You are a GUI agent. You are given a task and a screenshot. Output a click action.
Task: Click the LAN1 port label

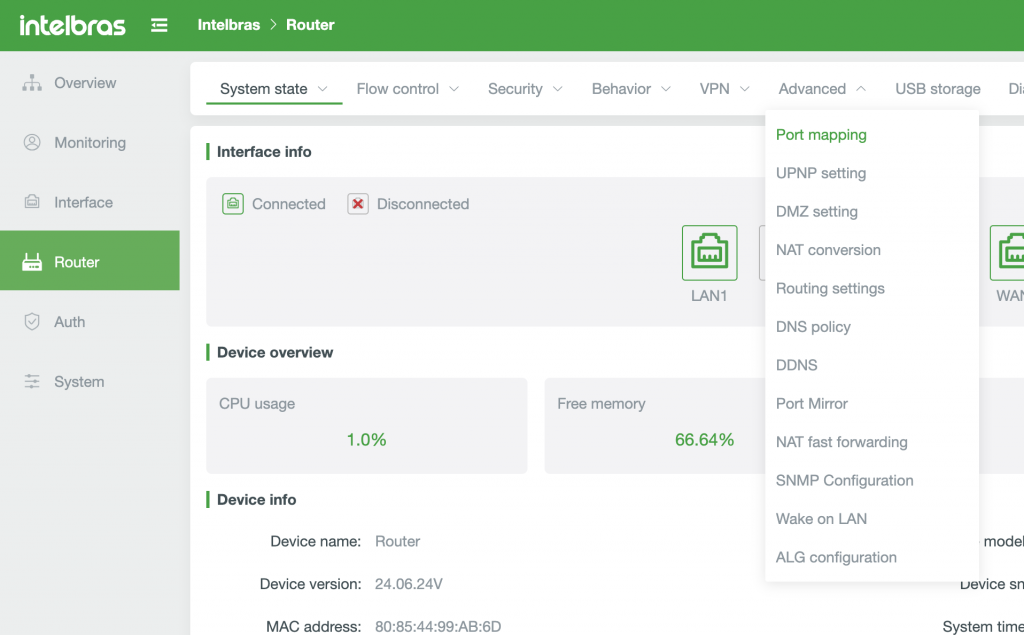(709, 296)
